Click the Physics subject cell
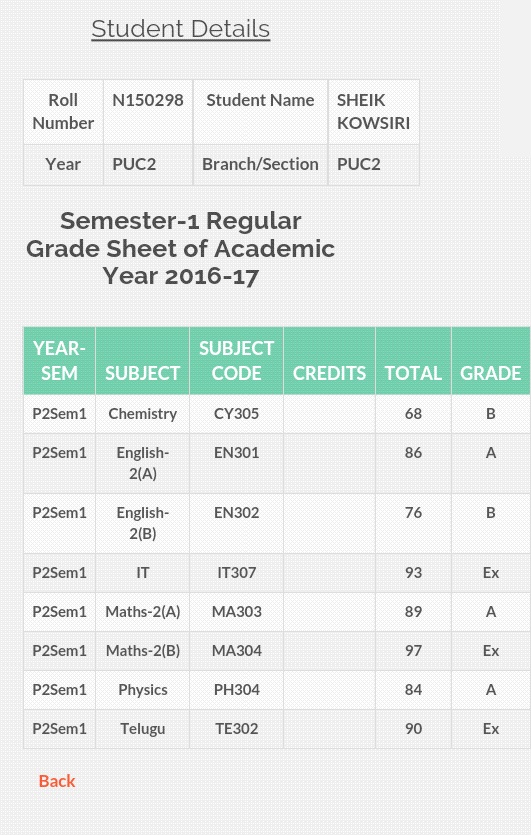The height and width of the screenshot is (835, 531). click(x=142, y=690)
